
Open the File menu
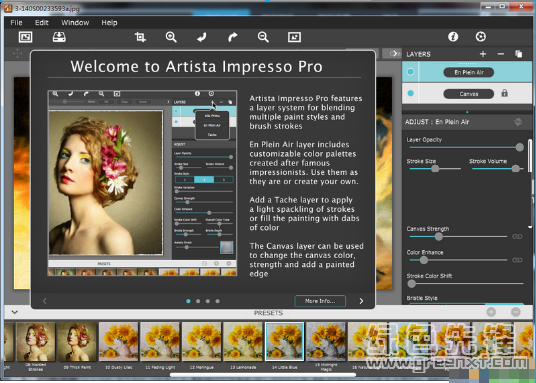pos(16,23)
